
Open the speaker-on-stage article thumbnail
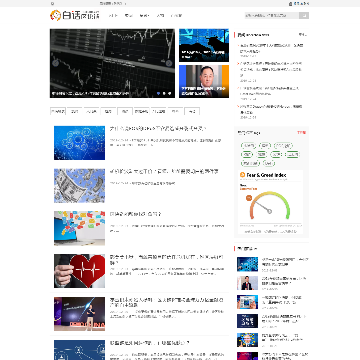tap(79, 314)
